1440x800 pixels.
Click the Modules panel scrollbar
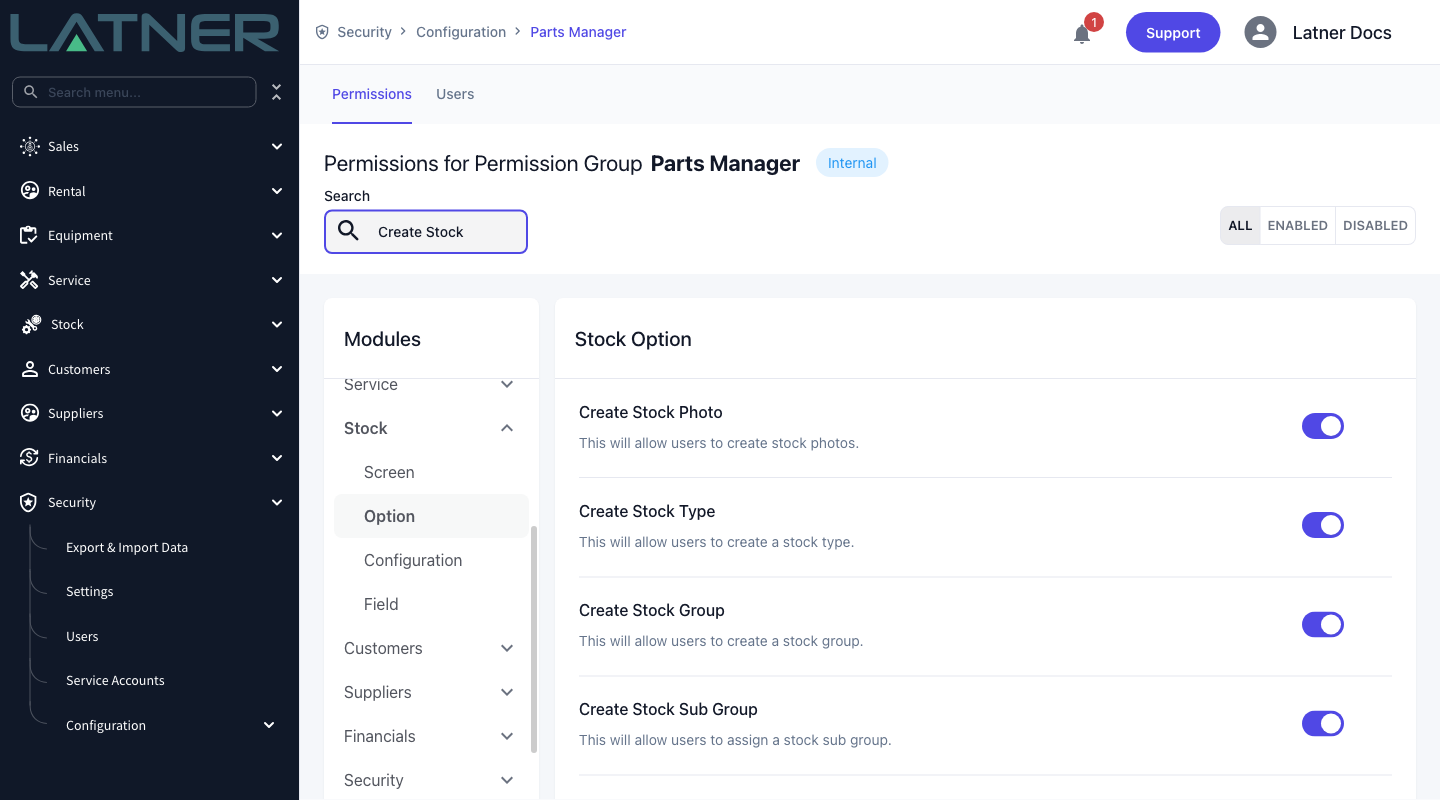534,639
